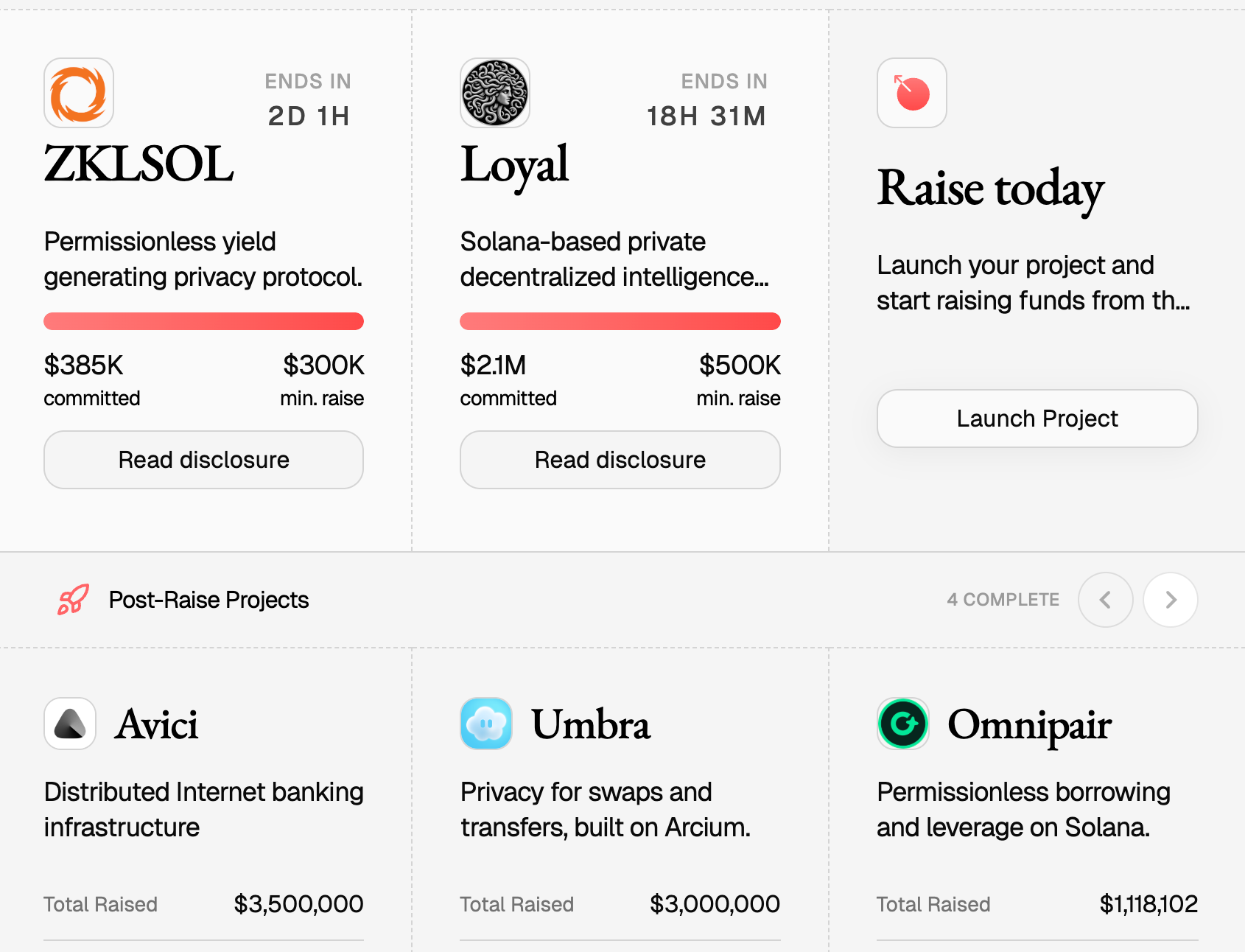Click ZKLSOL's funding progress bar

(x=203, y=321)
